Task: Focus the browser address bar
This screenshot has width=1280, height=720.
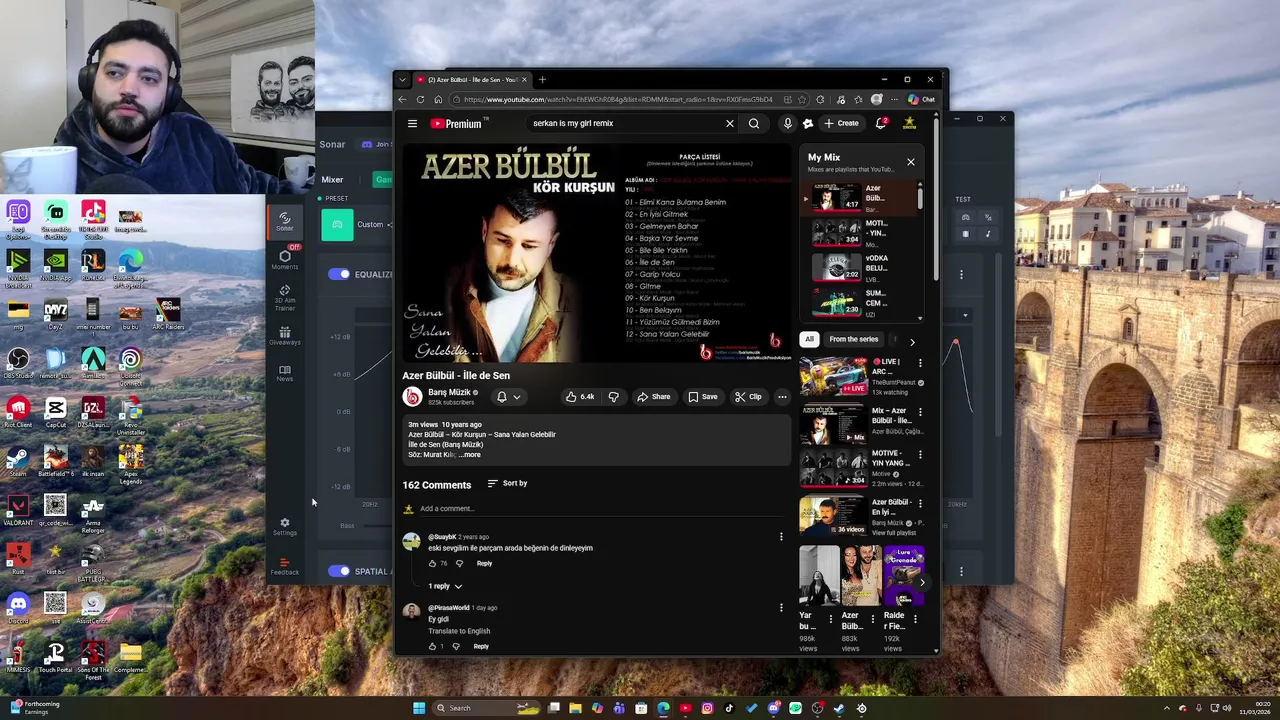Action: [x=617, y=99]
